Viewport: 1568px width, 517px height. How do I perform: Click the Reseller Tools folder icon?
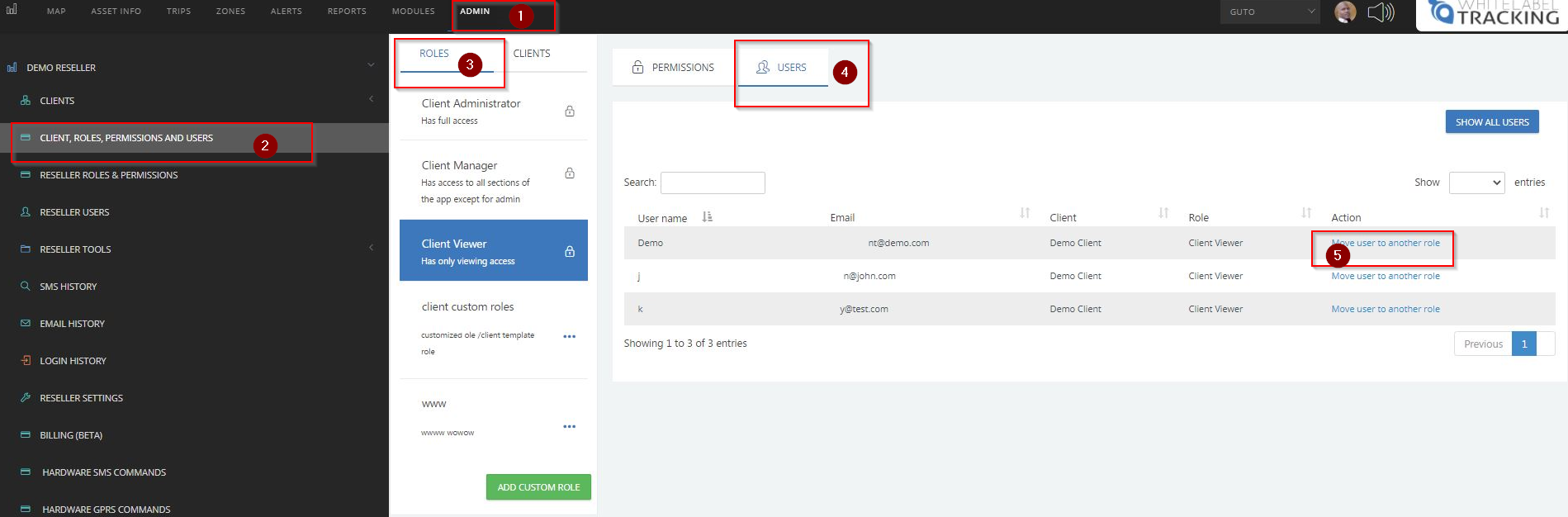tap(26, 249)
